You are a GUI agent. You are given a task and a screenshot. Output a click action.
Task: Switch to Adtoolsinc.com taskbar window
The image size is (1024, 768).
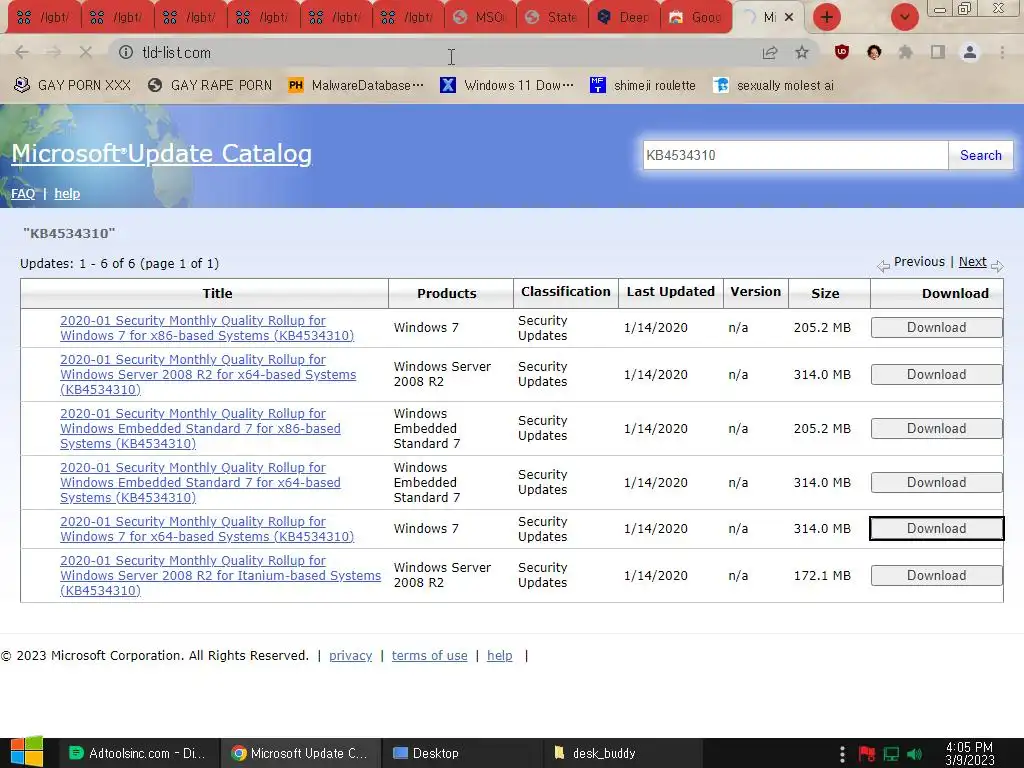pyautogui.click(x=138, y=753)
